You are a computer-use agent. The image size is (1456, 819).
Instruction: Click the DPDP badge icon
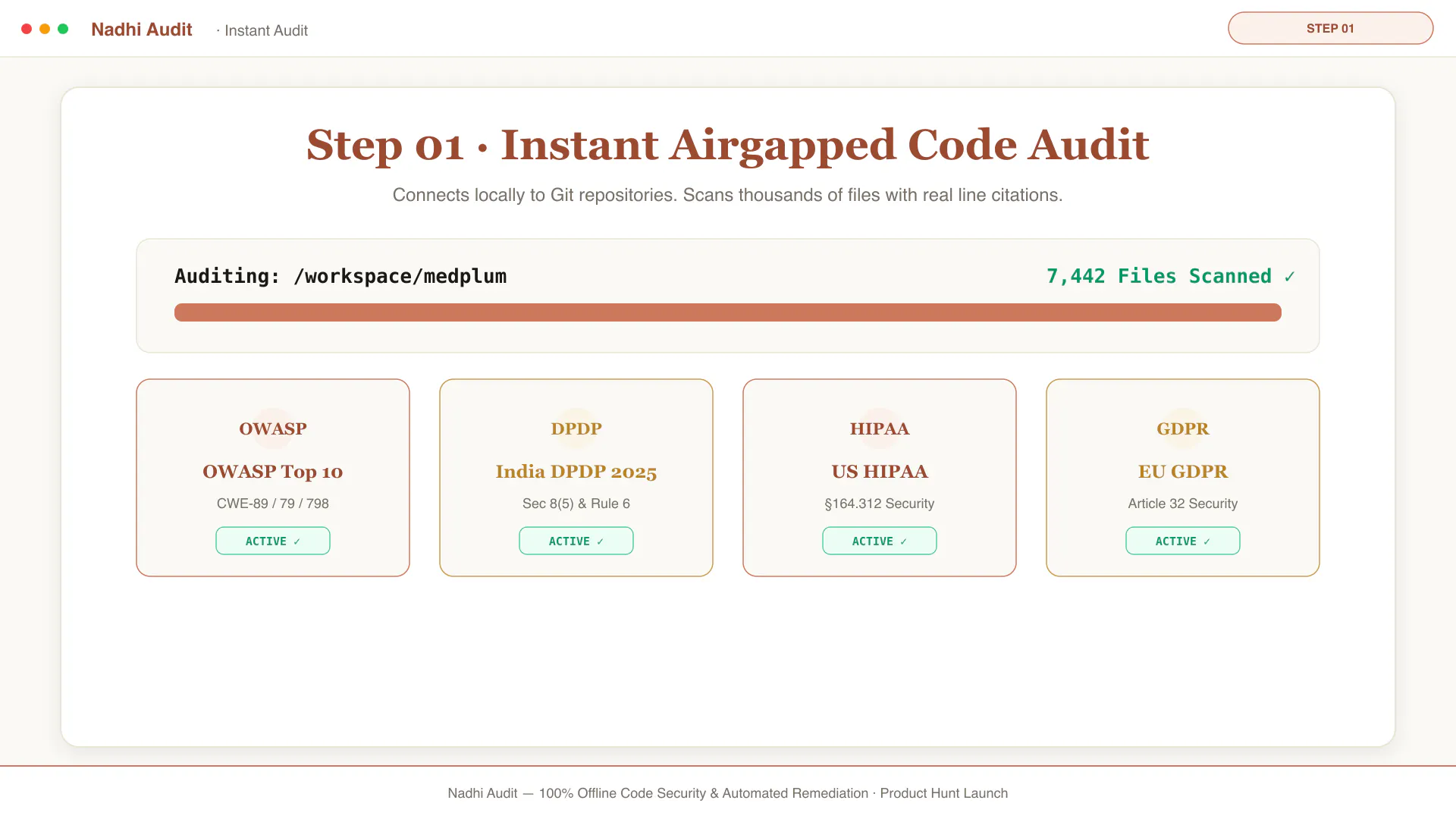(x=576, y=428)
